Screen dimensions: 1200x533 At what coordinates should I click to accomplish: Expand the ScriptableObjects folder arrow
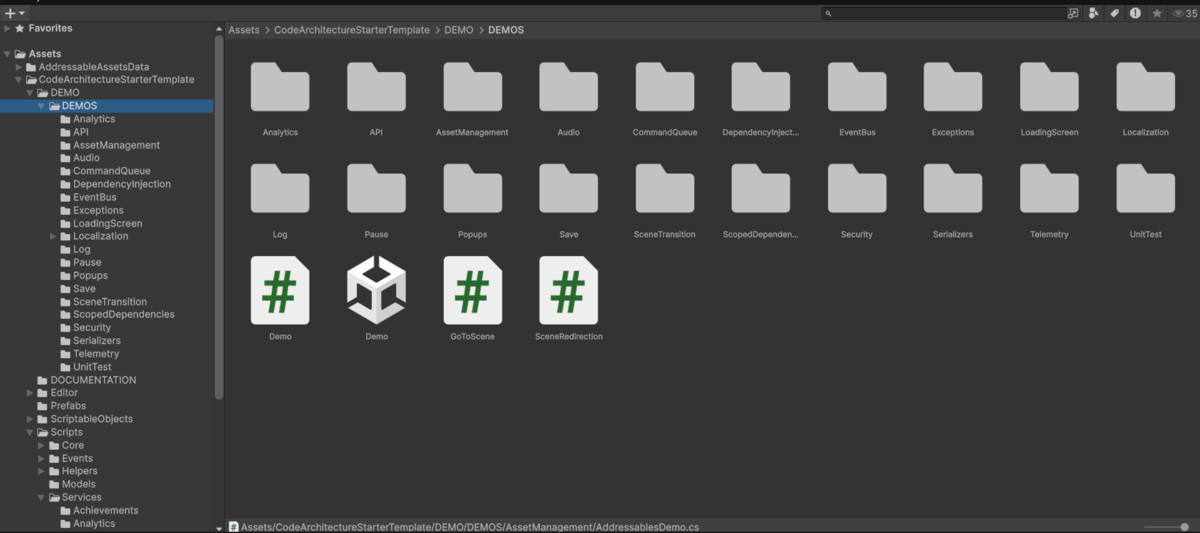[x=30, y=419]
